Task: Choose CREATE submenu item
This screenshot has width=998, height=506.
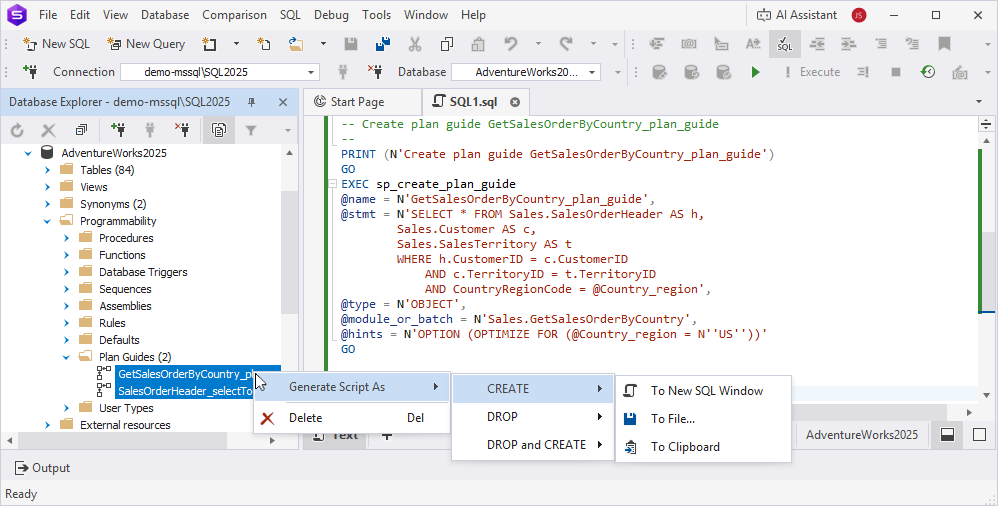Action: (533, 389)
